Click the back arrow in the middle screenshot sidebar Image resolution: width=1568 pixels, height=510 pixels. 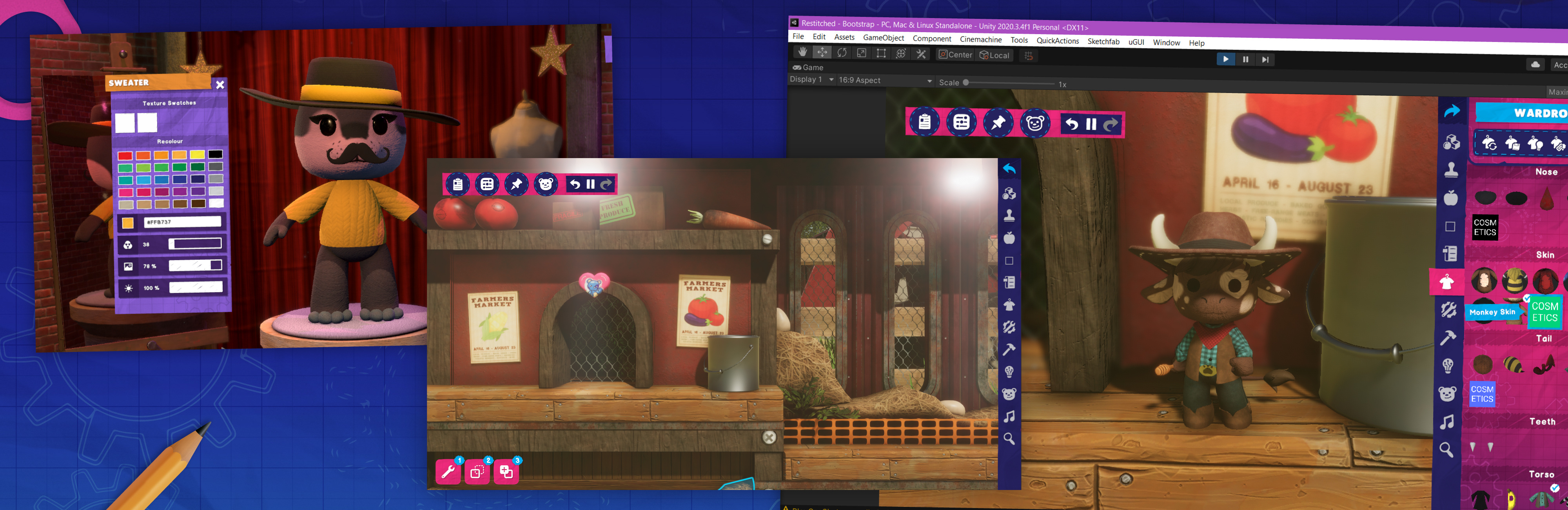(x=1009, y=169)
